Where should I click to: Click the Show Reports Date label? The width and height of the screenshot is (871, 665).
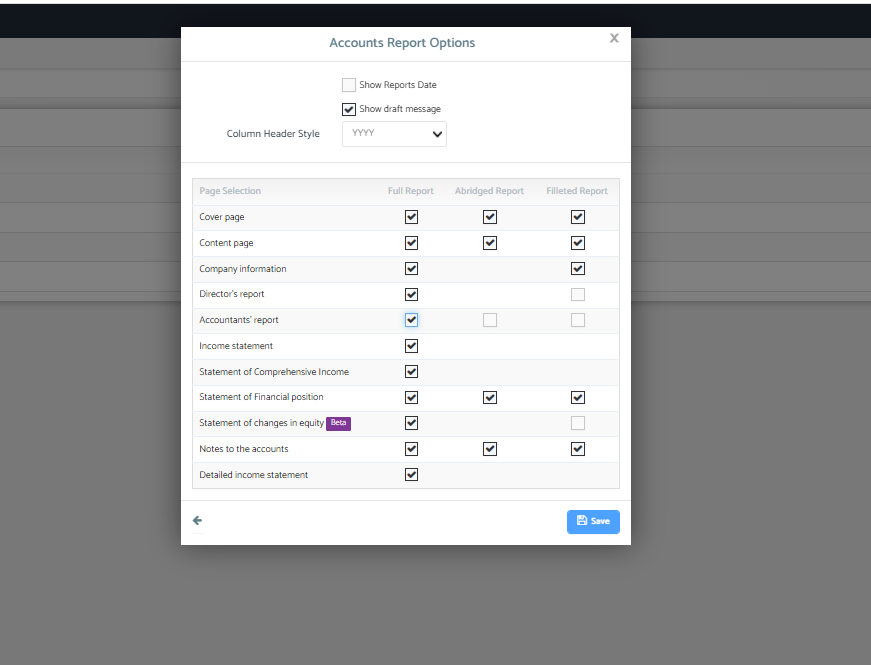coord(398,85)
